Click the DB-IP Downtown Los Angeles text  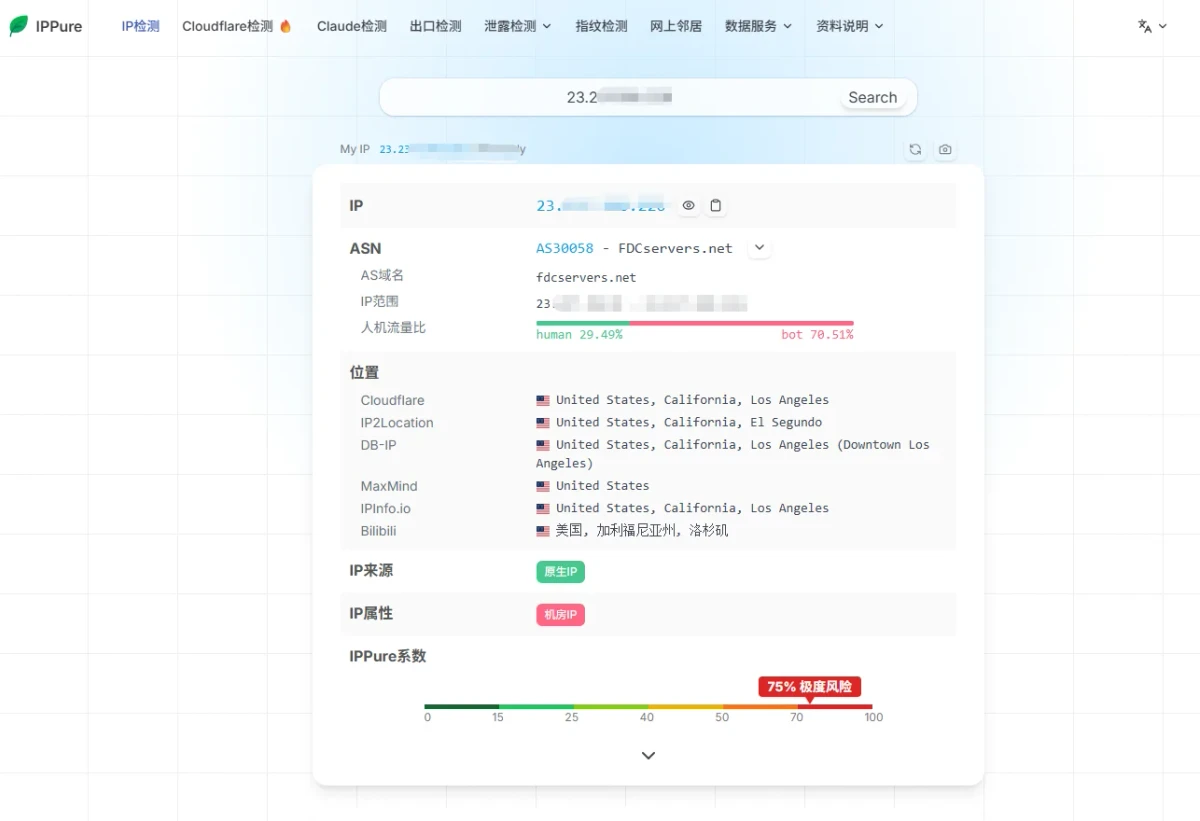coord(733,454)
